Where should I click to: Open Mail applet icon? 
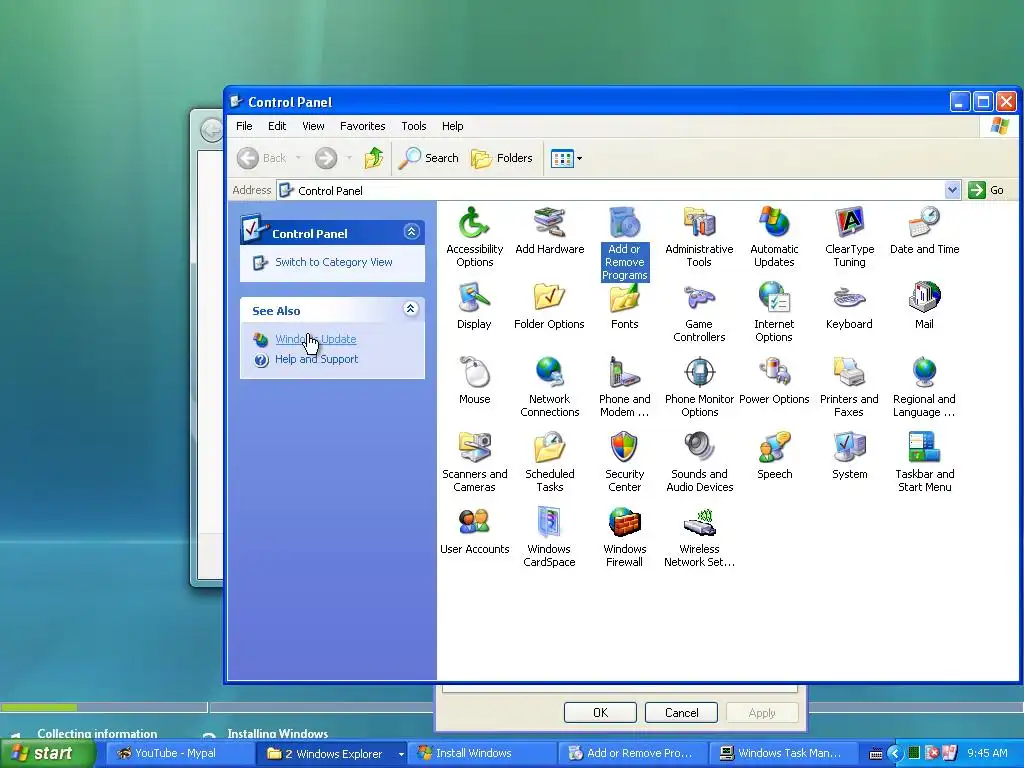click(x=924, y=305)
